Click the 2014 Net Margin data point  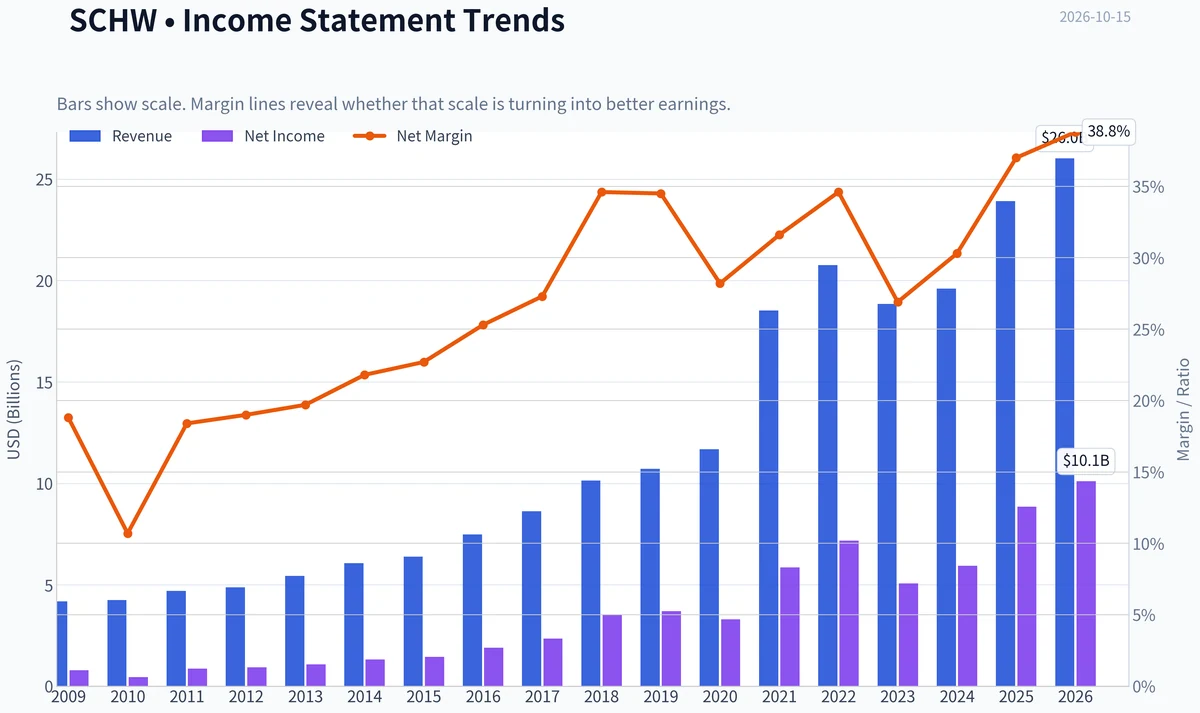pos(364,375)
